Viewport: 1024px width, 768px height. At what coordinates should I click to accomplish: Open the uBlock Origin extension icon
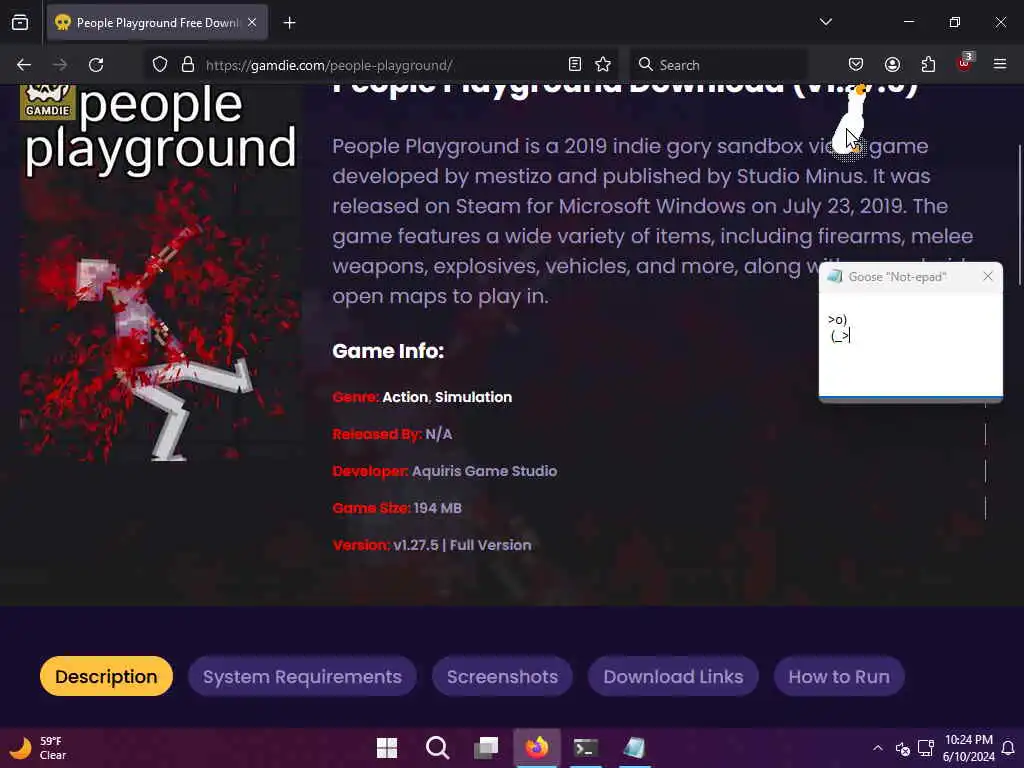coord(965,63)
